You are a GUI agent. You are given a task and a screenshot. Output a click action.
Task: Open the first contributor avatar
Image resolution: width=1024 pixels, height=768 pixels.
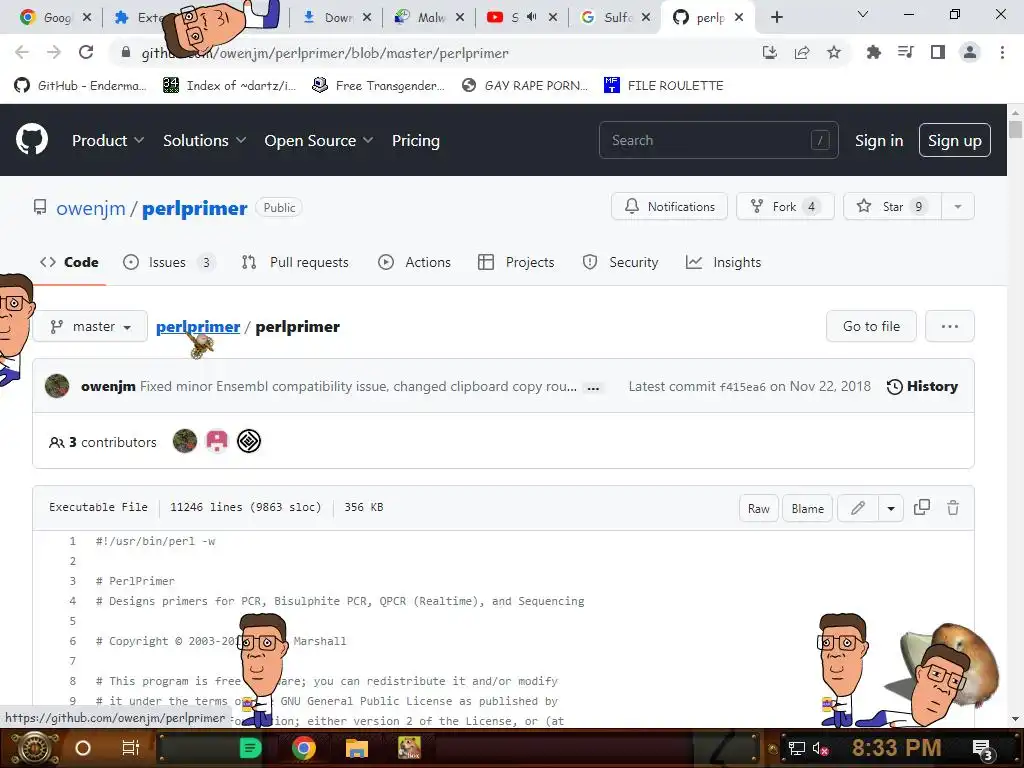pyautogui.click(x=185, y=441)
